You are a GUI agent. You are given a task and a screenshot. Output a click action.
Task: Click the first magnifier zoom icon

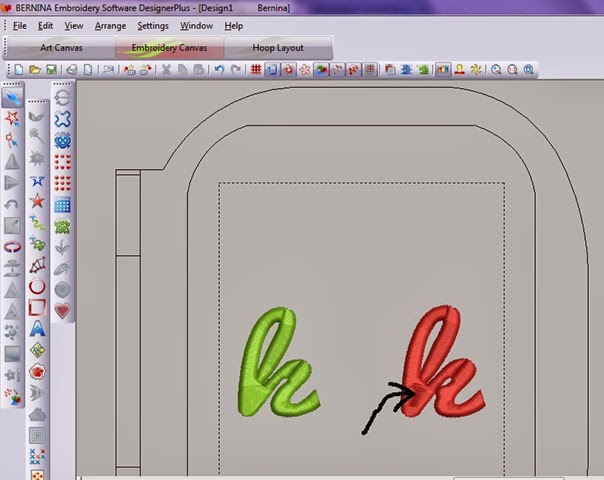tap(496, 70)
